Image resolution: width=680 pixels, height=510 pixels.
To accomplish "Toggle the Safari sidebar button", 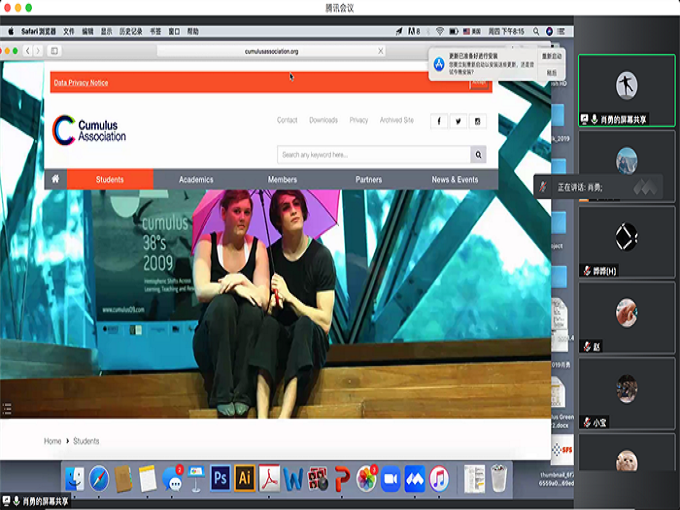I will pos(54,50).
